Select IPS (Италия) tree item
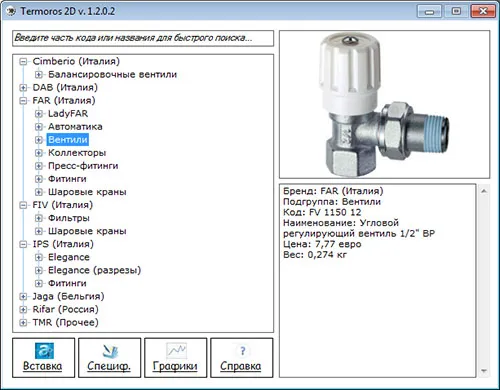Image resolution: width=500 pixels, height=390 pixels. pyautogui.click(x=63, y=244)
